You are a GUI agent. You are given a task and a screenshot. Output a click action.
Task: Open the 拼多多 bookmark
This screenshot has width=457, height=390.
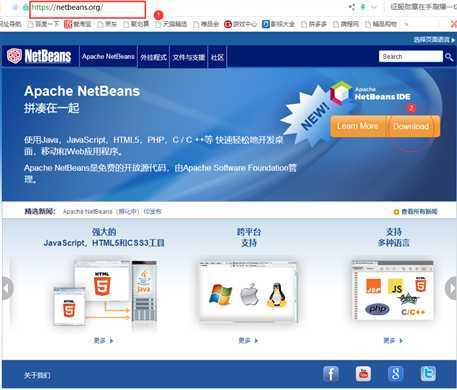coord(314,24)
